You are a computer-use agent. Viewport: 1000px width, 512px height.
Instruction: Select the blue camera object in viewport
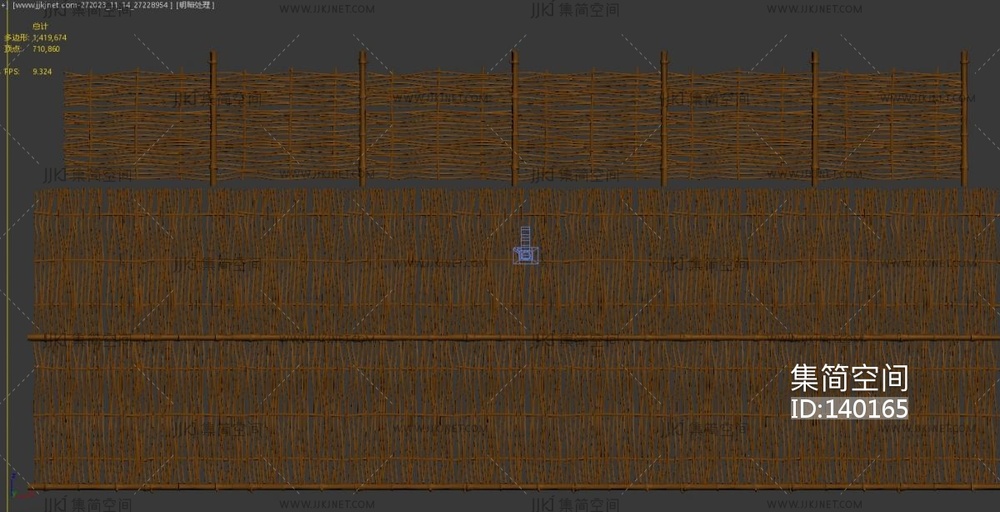coord(527,249)
